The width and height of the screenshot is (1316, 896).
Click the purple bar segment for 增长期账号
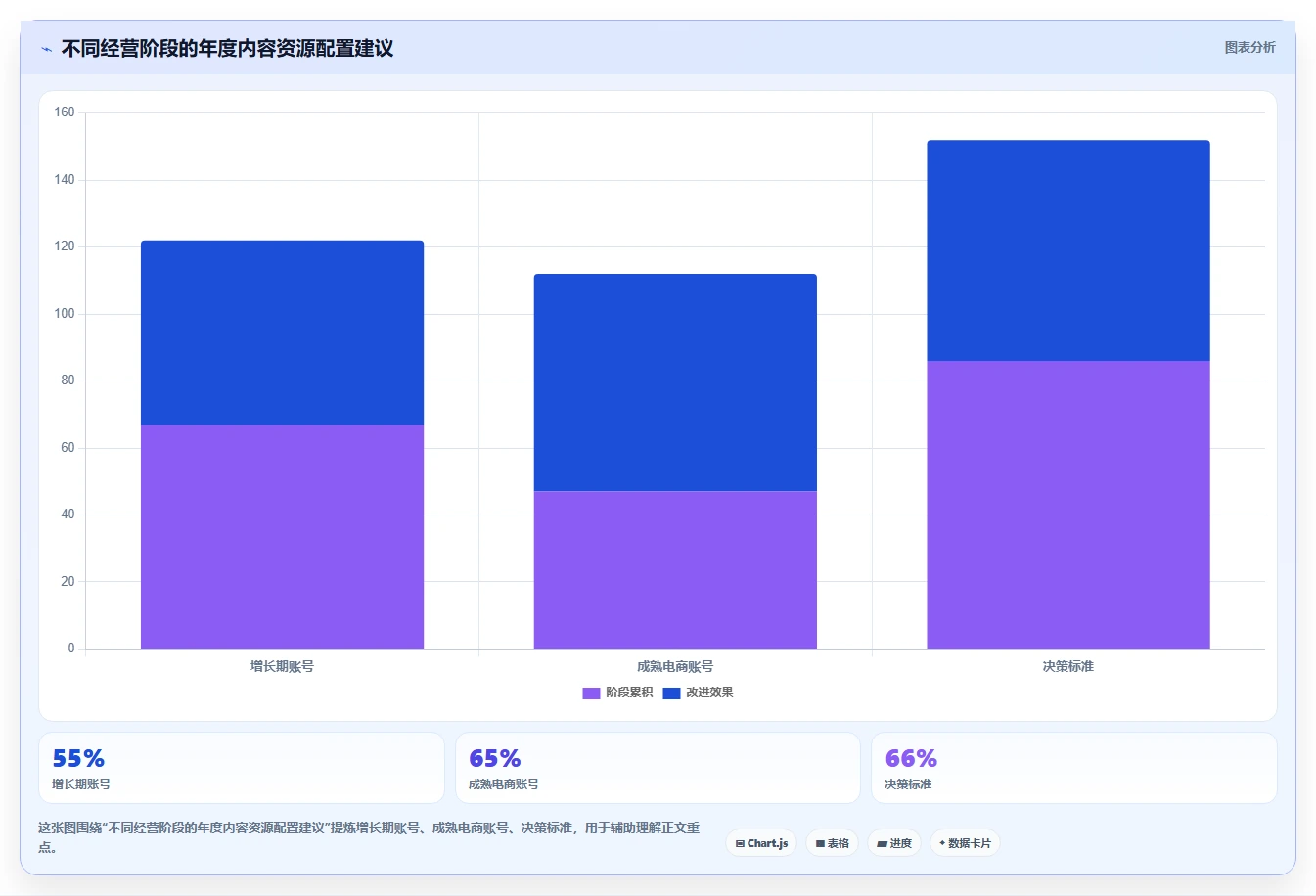click(282, 536)
